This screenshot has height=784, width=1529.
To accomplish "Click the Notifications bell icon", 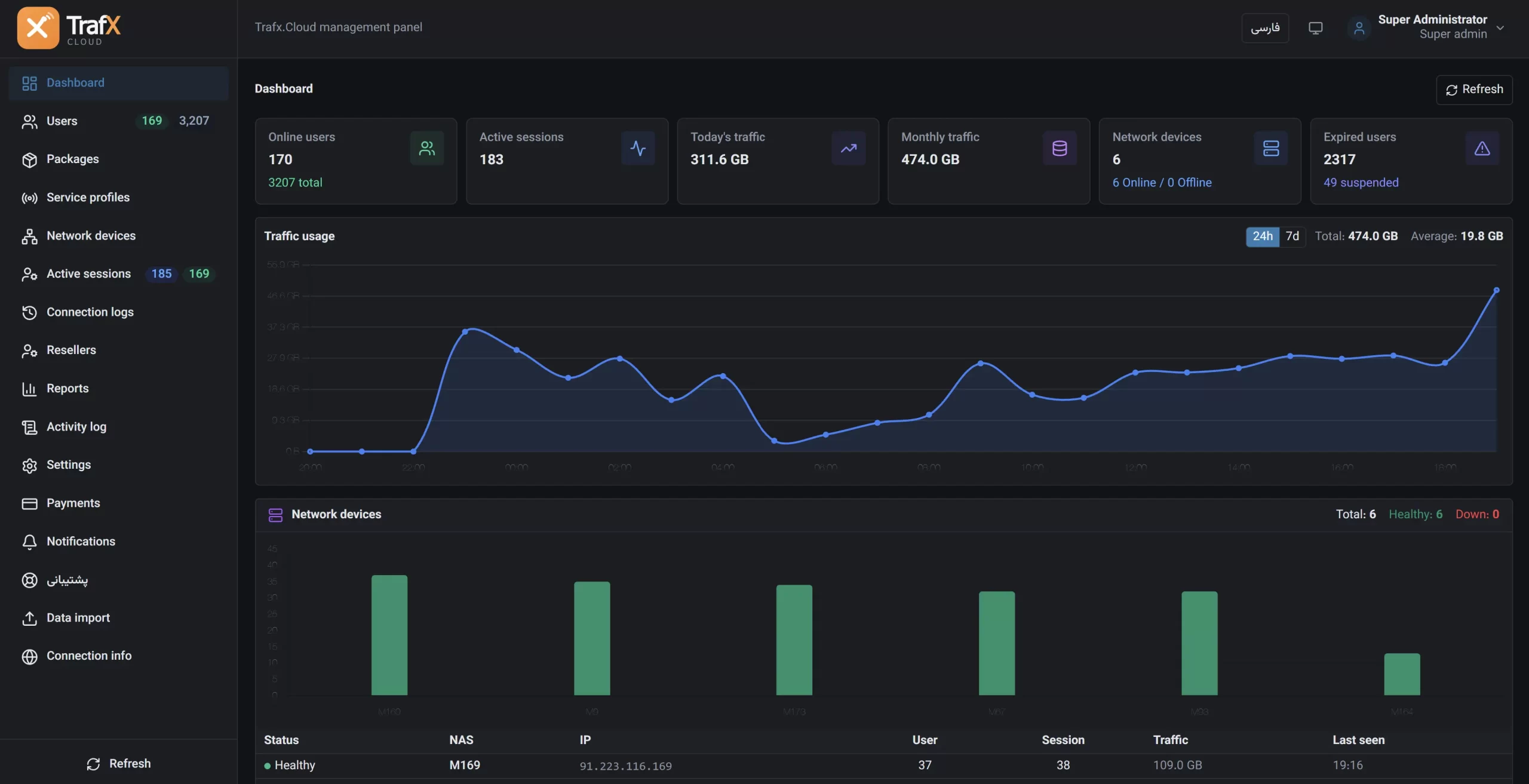I will pos(29,542).
